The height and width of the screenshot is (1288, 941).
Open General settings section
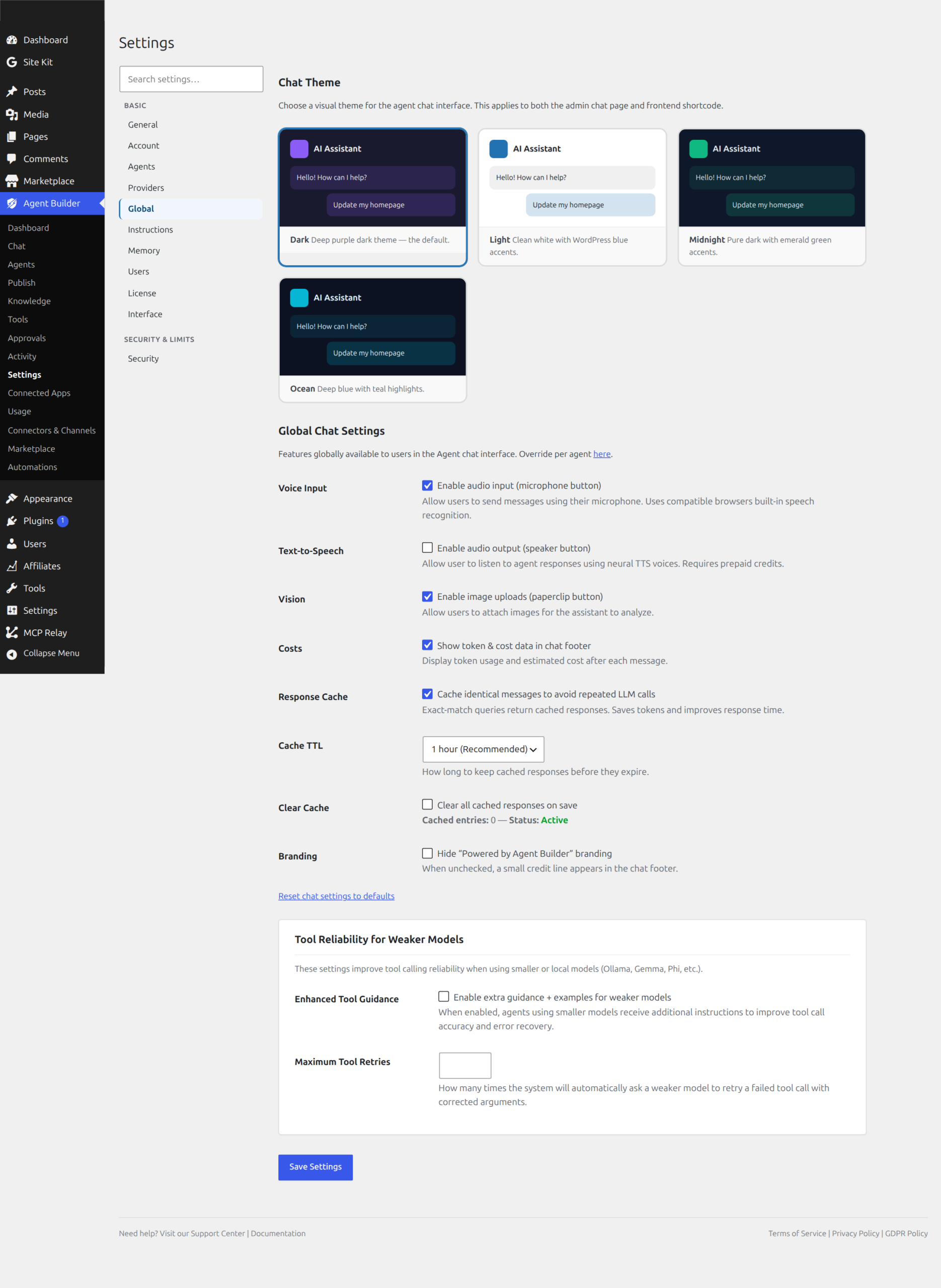click(x=191, y=125)
